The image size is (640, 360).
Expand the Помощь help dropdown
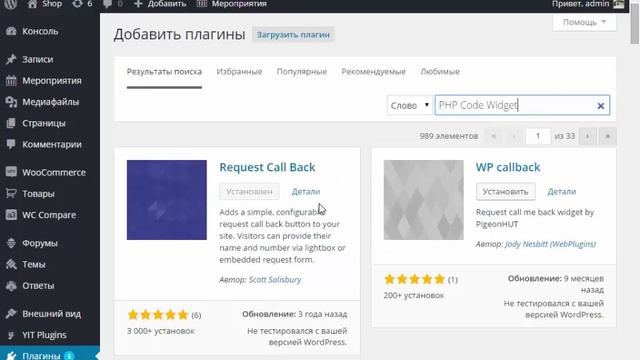point(584,22)
